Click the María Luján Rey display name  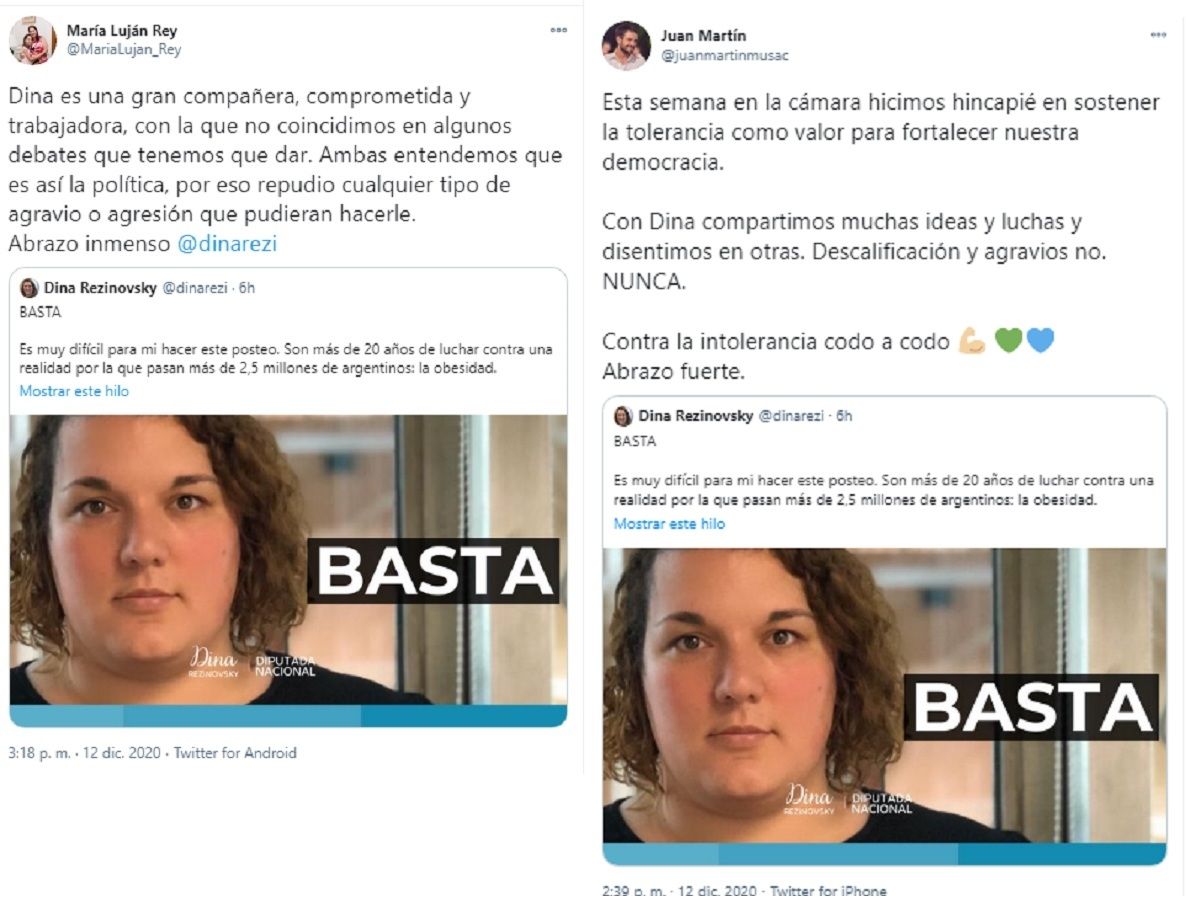click(122, 30)
